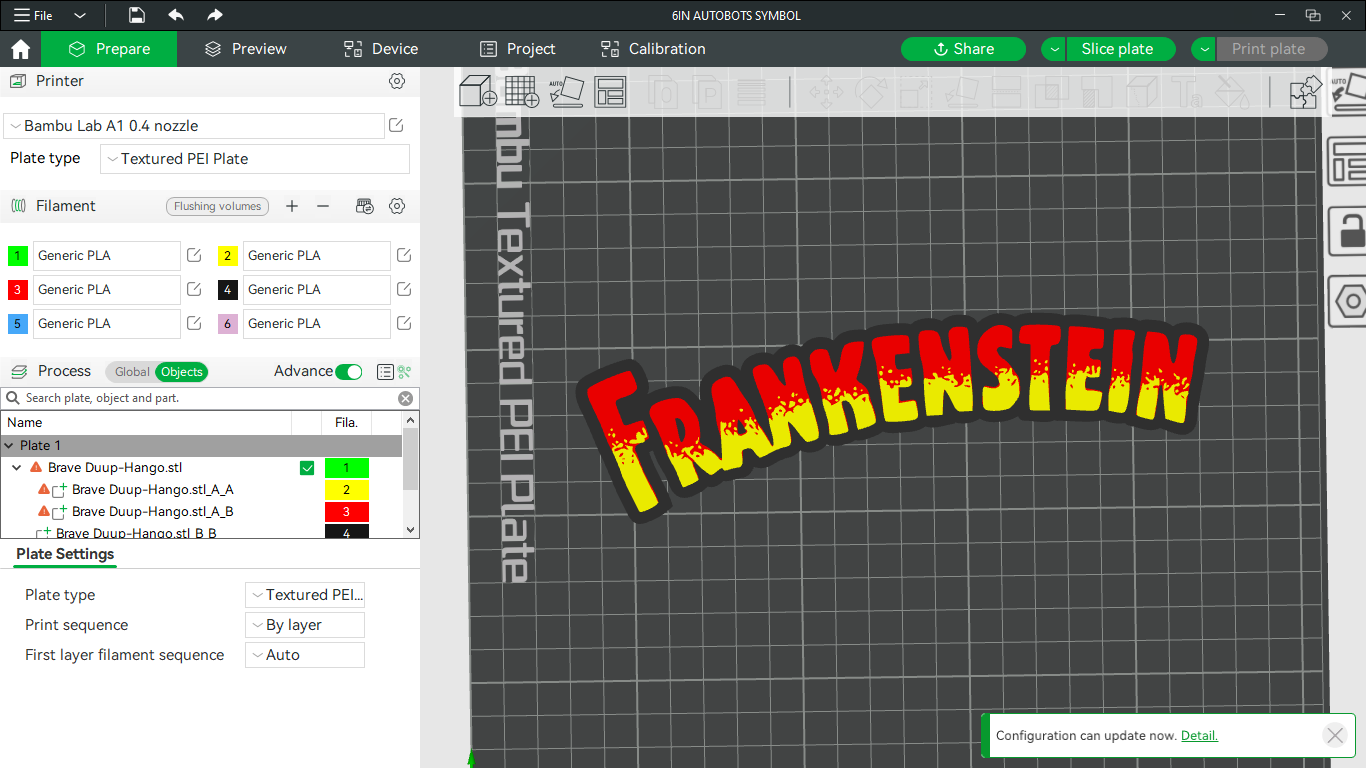Select Brave Duup-Hango.stl_A_B in the tree

click(152, 512)
